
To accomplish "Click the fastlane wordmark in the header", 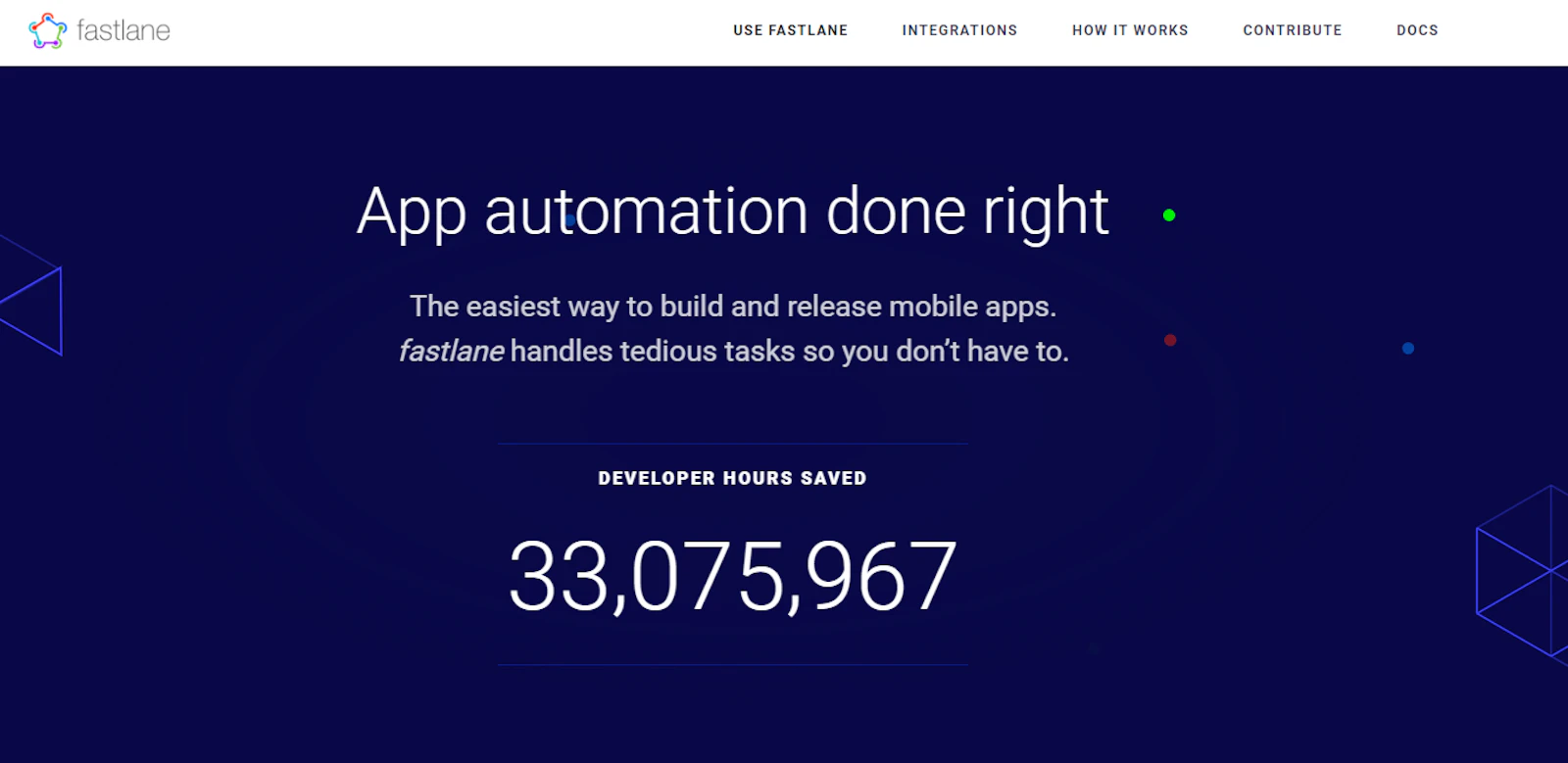I will 123,31.
